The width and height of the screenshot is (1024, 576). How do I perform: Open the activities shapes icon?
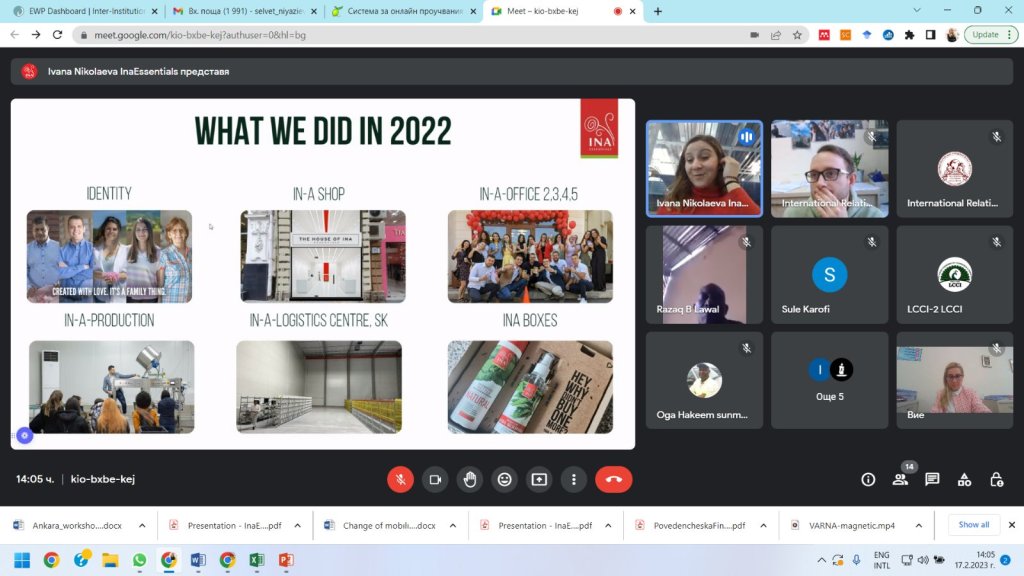[x=964, y=479]
